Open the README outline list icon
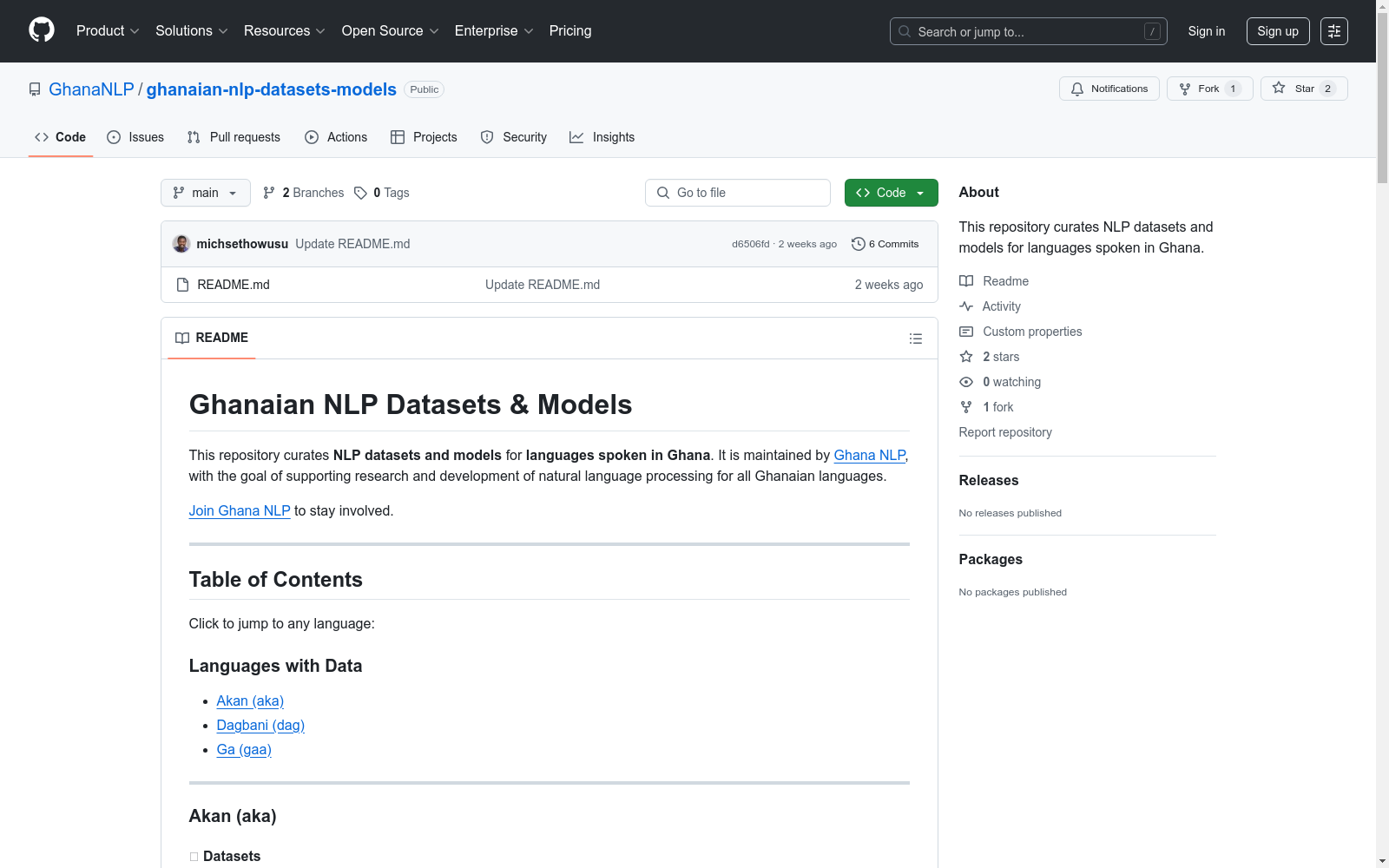 (916, 339)
